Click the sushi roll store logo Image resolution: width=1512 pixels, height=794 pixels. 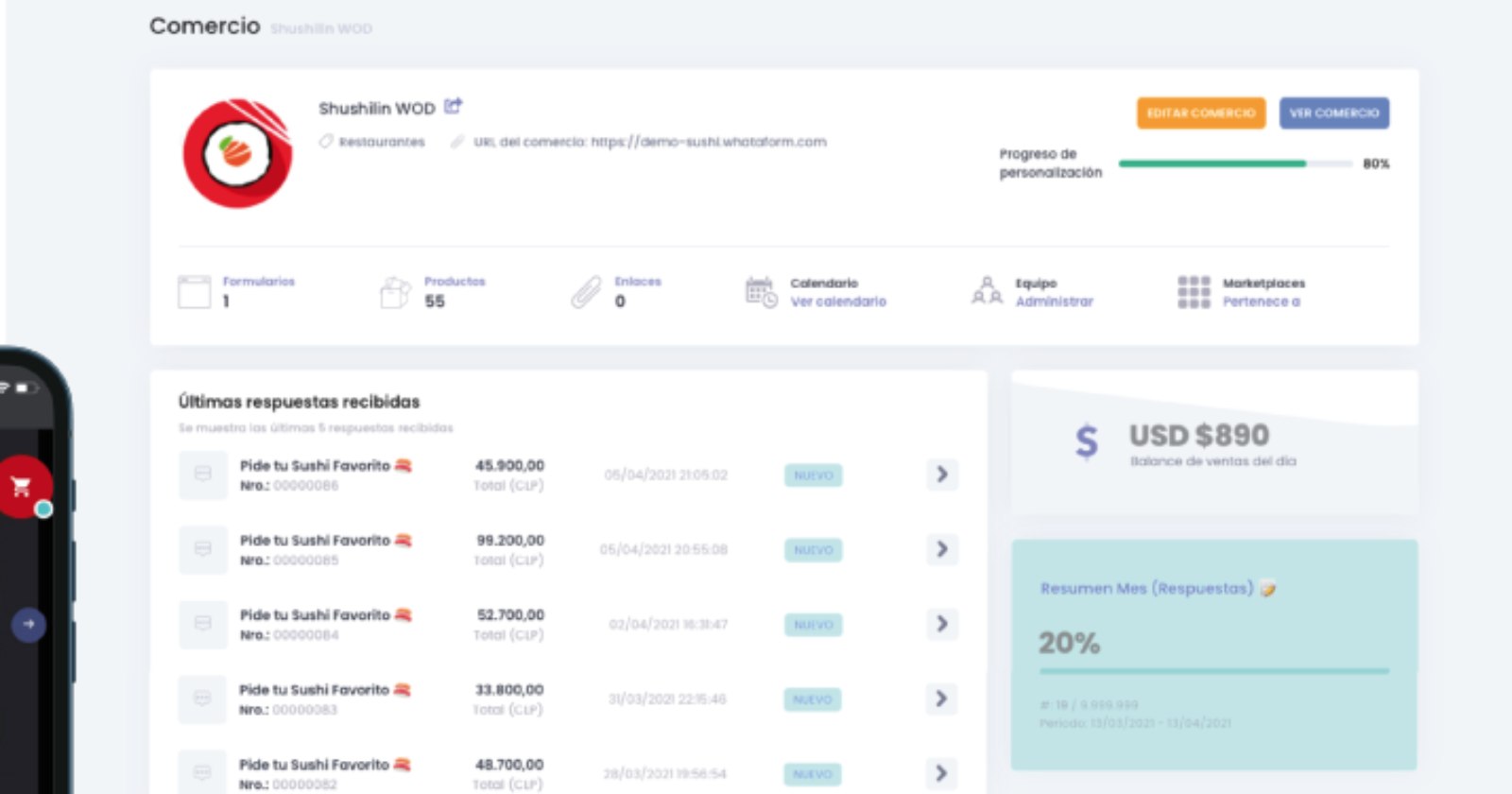(237, 153)
